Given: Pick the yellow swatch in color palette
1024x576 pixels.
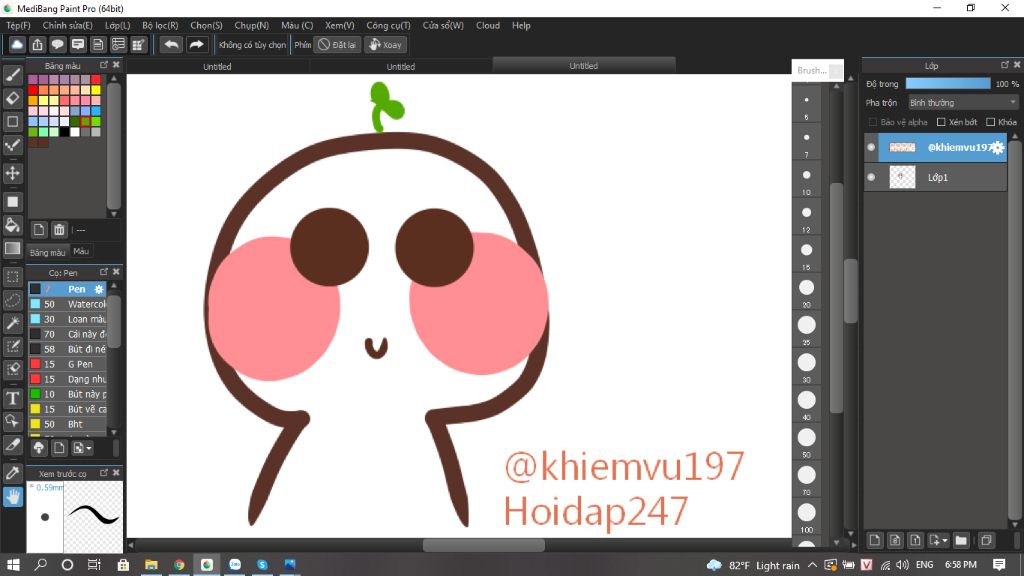Looking at the screenshot, I should click(96, 90).
